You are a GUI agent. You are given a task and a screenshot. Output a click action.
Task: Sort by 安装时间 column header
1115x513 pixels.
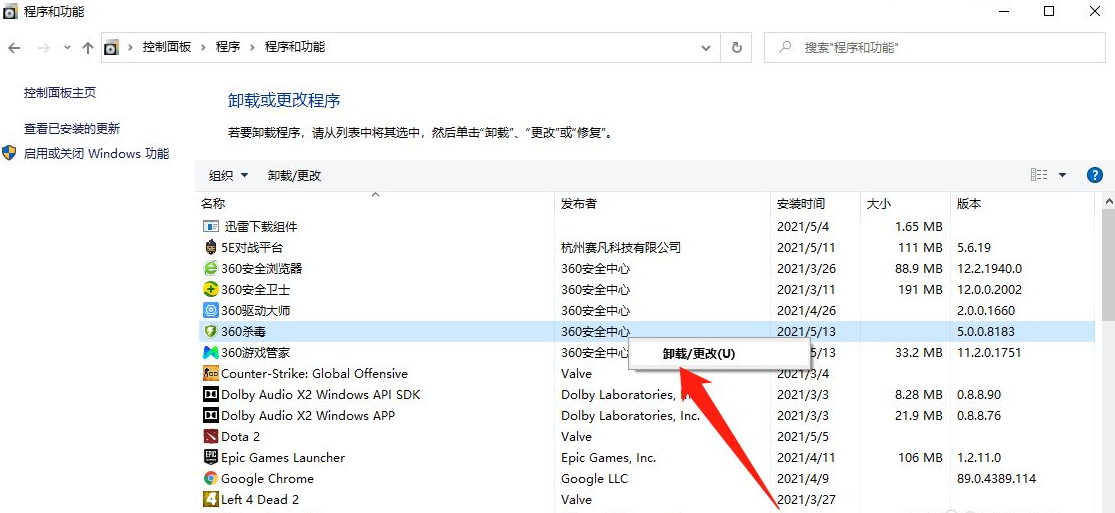[x=801, y=203]
